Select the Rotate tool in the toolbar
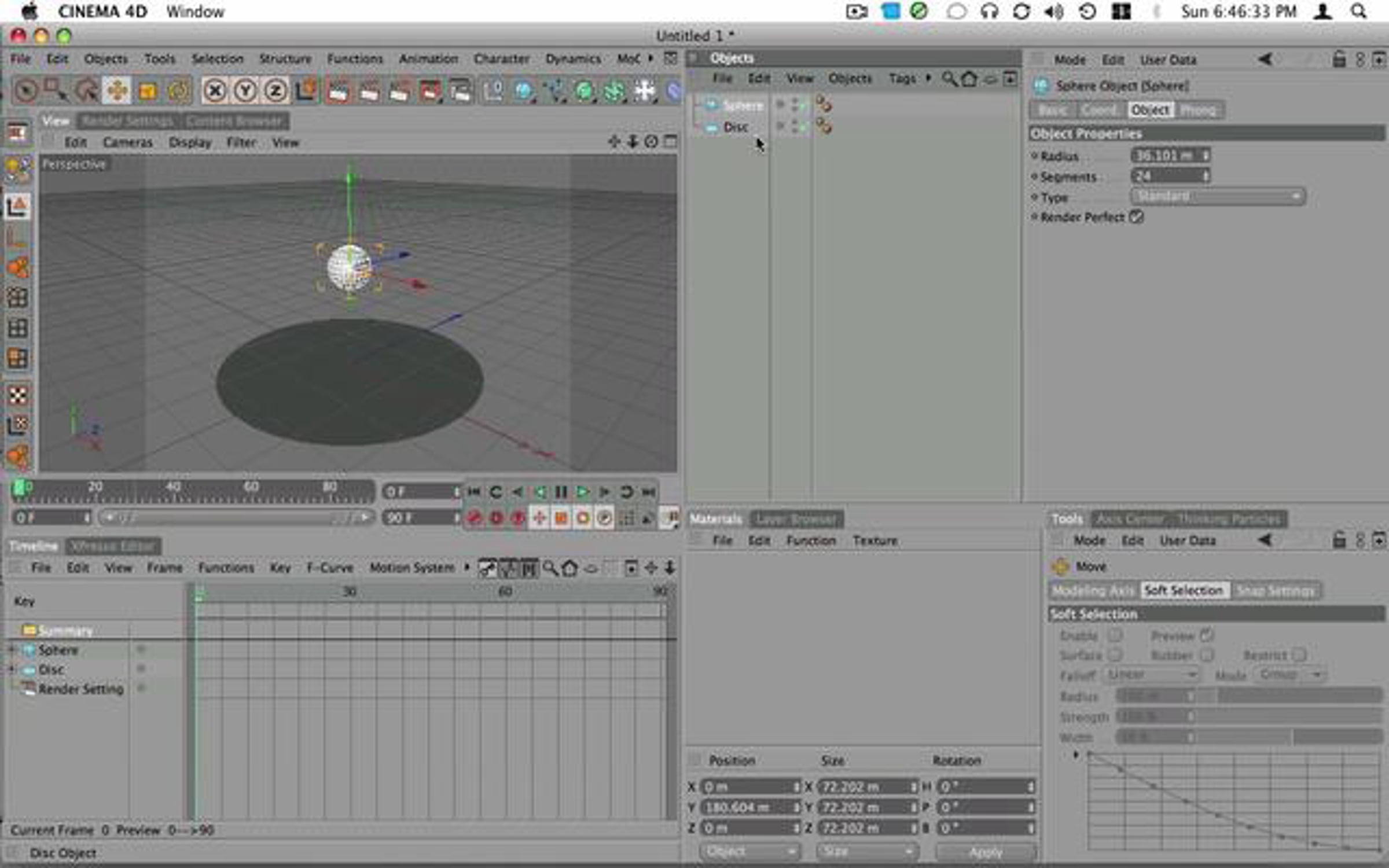This screenshot has width=1389, height=868. [178, 91]
